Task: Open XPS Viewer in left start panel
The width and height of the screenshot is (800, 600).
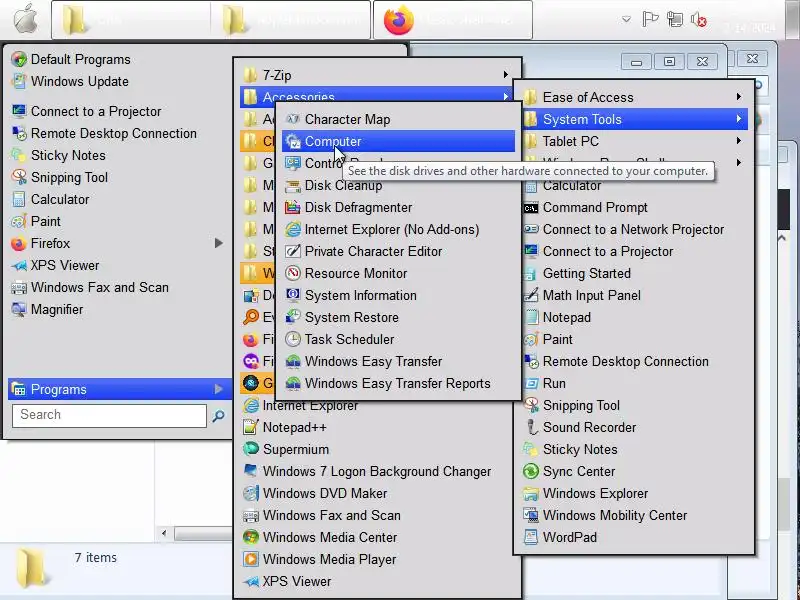Action: pos(119,265)
